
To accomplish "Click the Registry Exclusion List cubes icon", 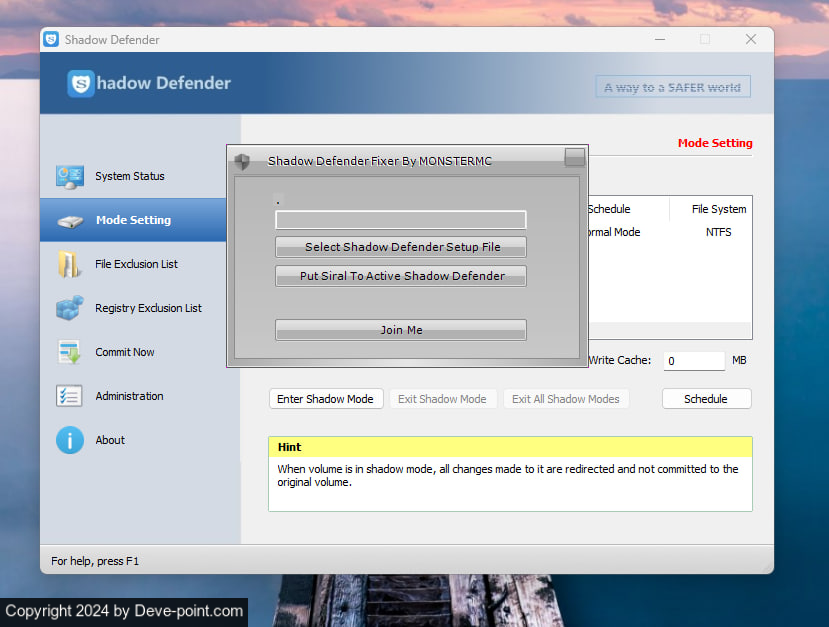I will tap(70, 308).
